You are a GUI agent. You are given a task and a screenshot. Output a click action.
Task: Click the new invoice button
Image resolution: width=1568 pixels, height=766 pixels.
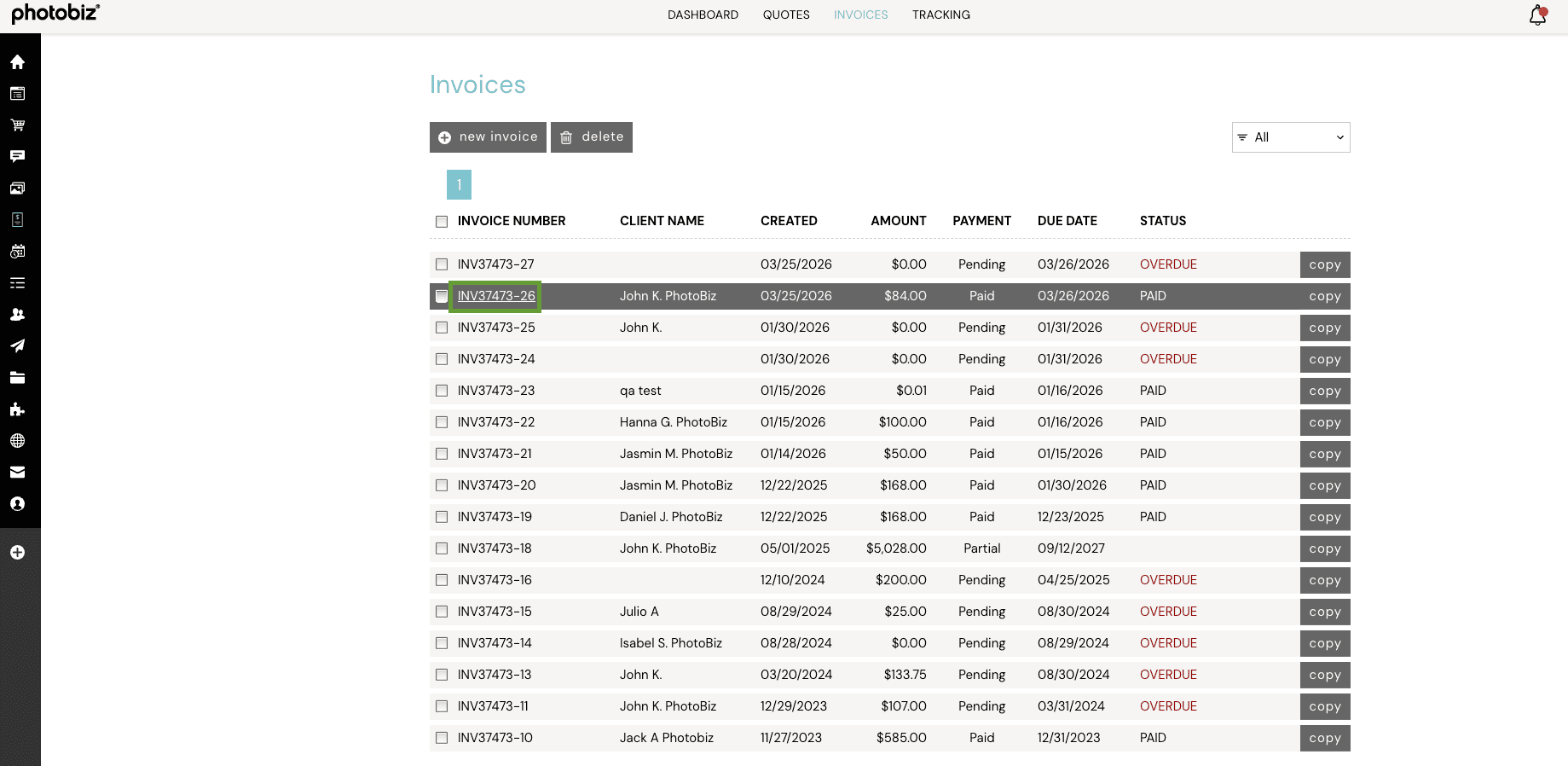pyautogui.click(x=488, y=137)
